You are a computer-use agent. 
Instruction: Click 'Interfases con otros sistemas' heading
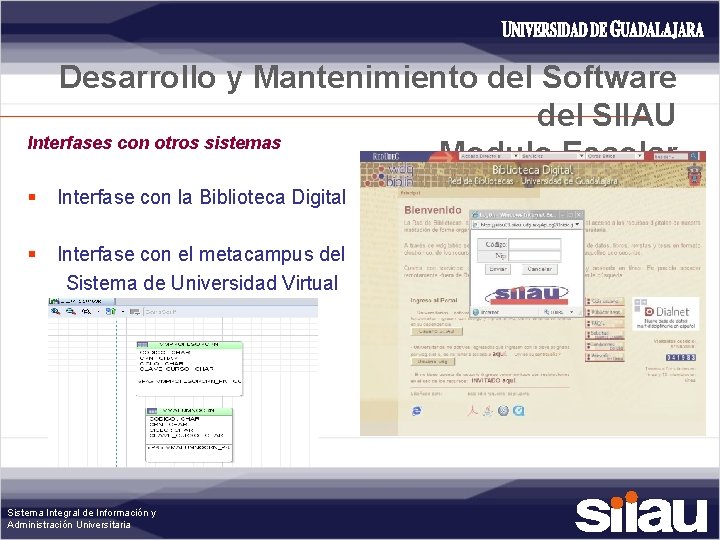click(154, 143)
